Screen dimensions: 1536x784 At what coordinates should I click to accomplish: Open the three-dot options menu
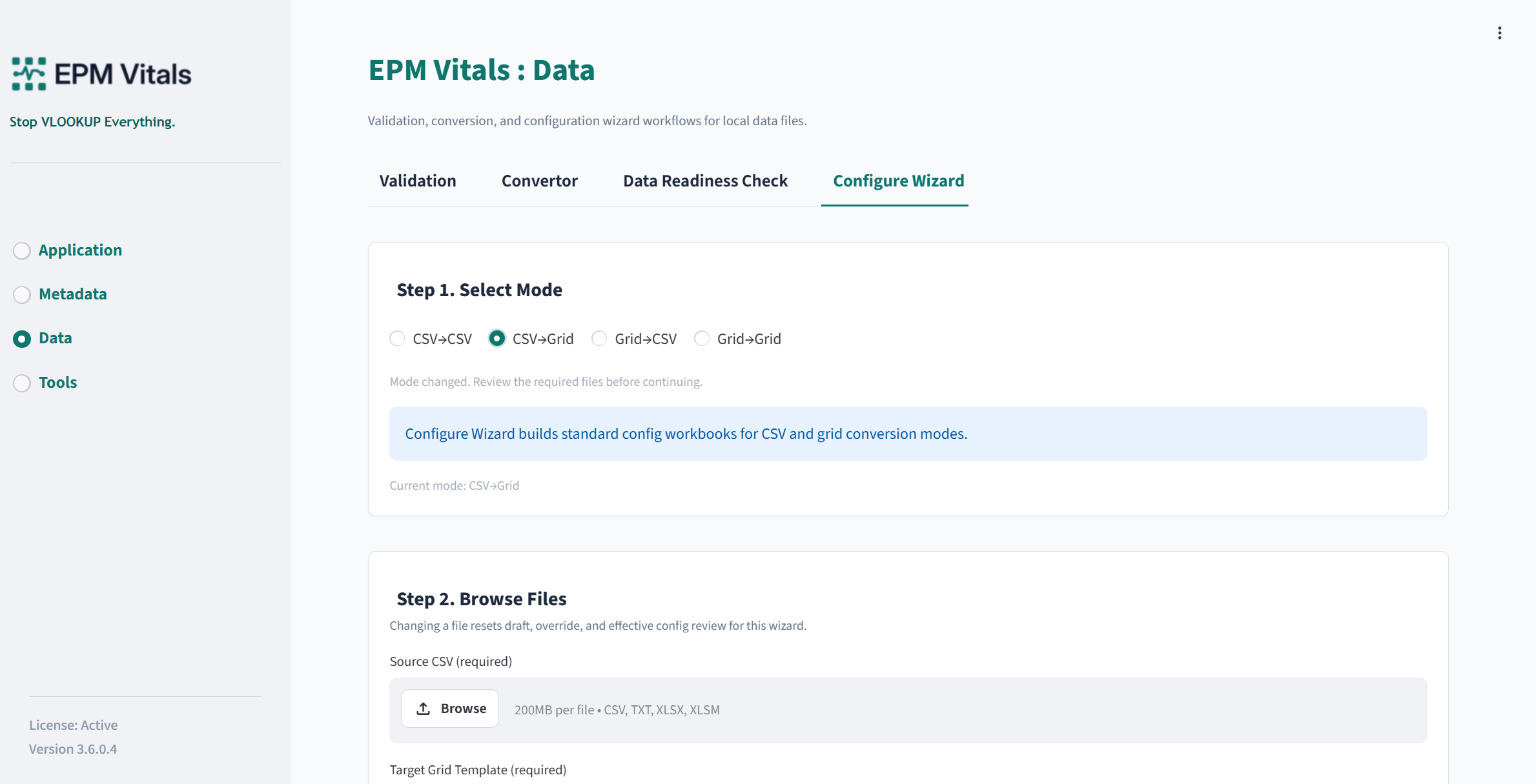pos(1499,33)
